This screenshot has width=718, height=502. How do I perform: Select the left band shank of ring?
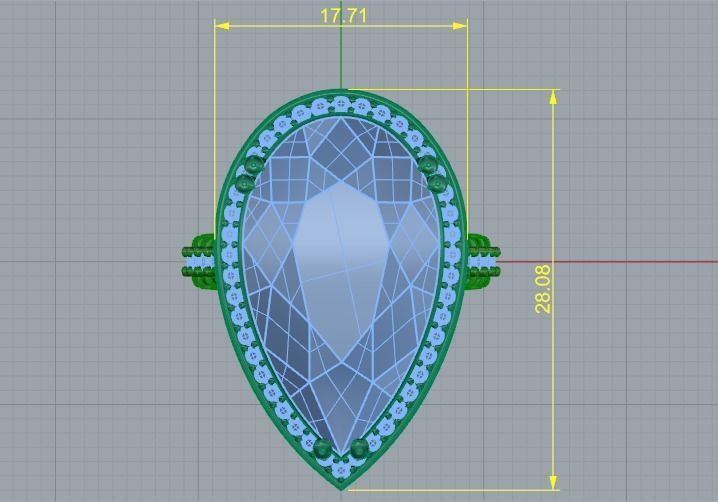click(199, 262)
